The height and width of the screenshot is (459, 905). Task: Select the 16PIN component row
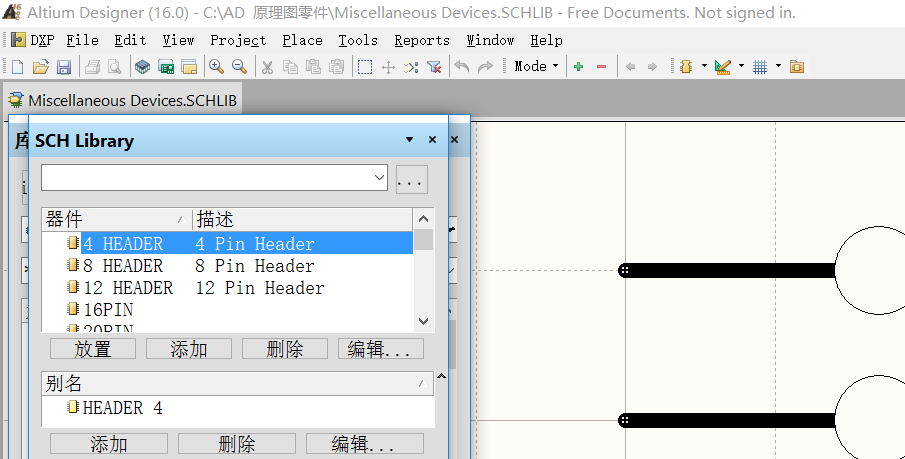(x=227, y=310)
